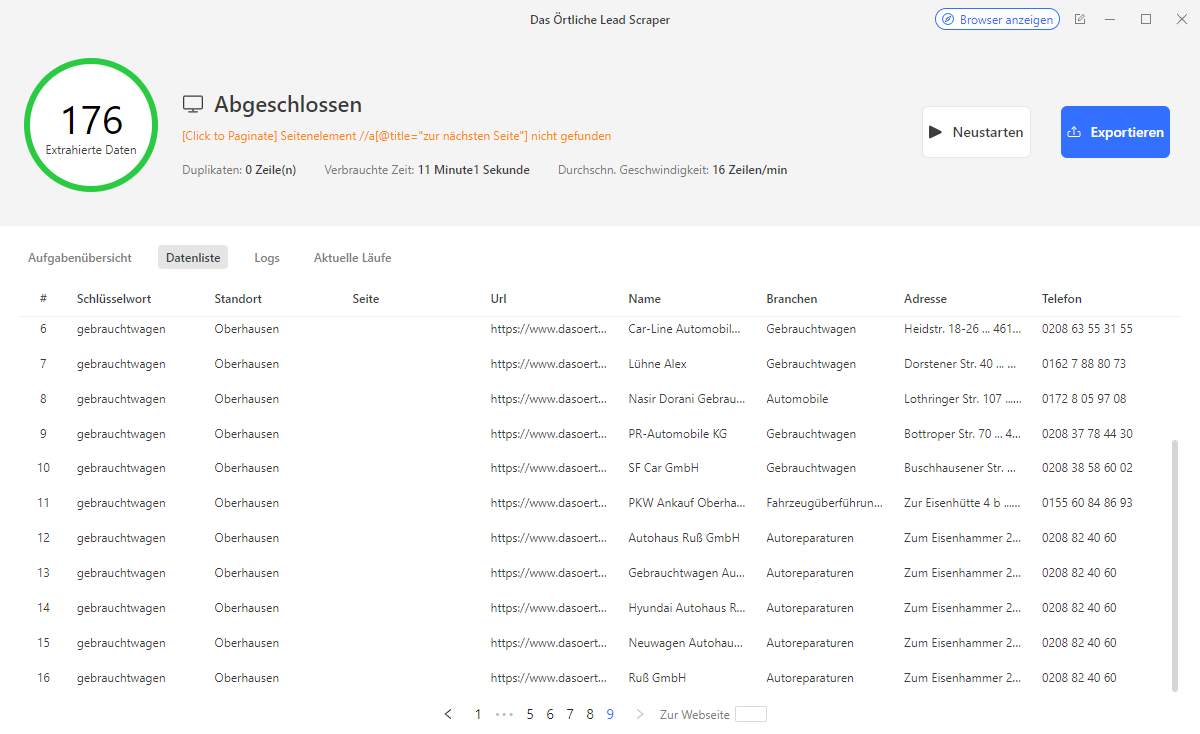Select the name PR-Automobile KG
Viewport: 1200px width, 734px height.
(677, 434)
